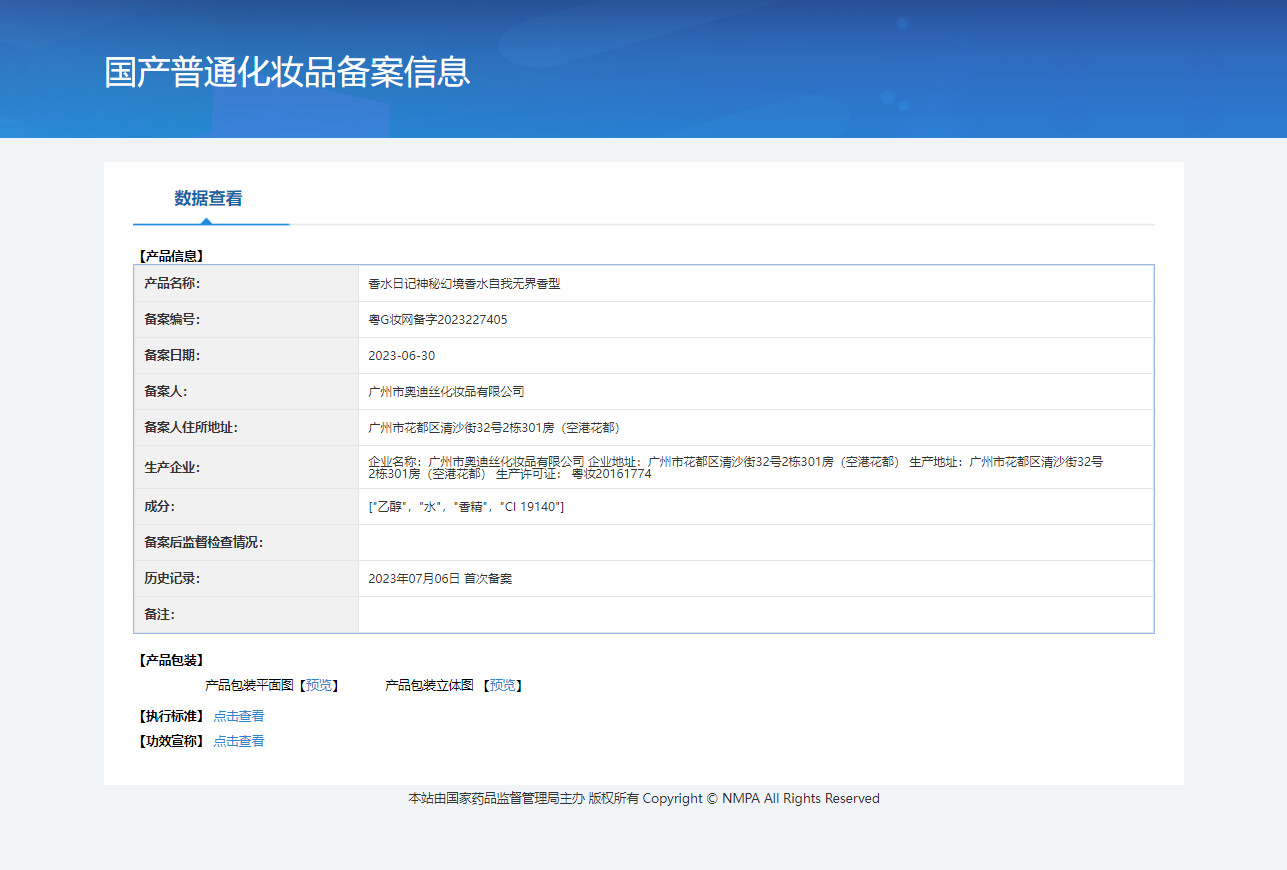Click the 【功效宣称】 label
Screen dimensions: 1287x870
[170, 741]
